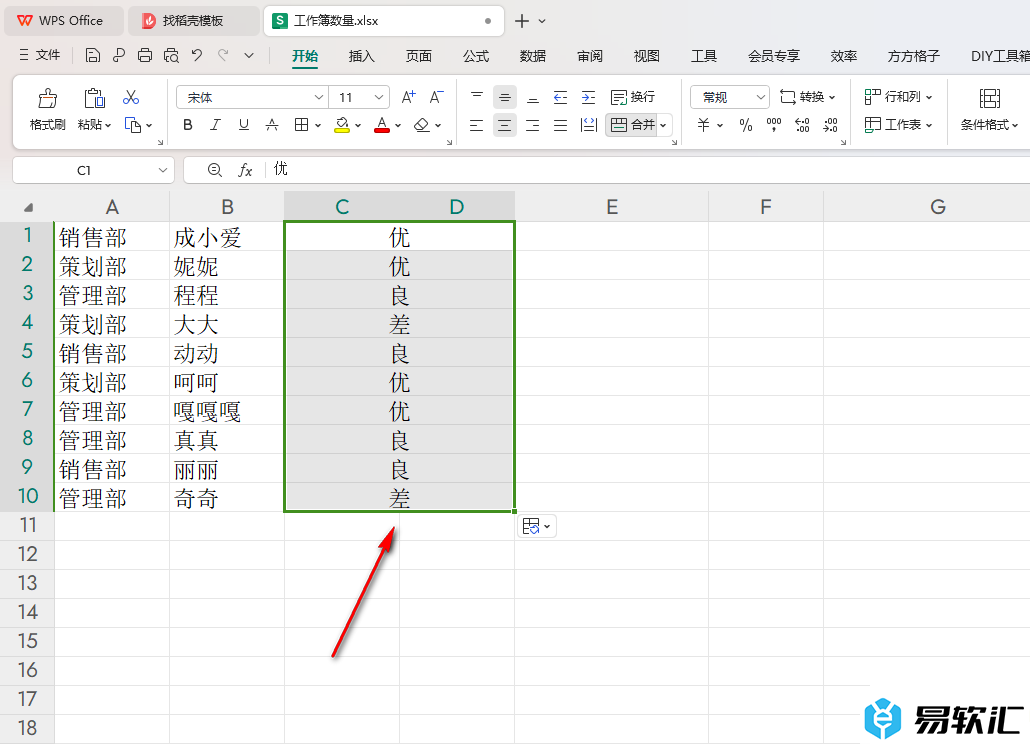Select bottom vertical alignment
This screenshot has width=1030, height=744.
[533, 97]
